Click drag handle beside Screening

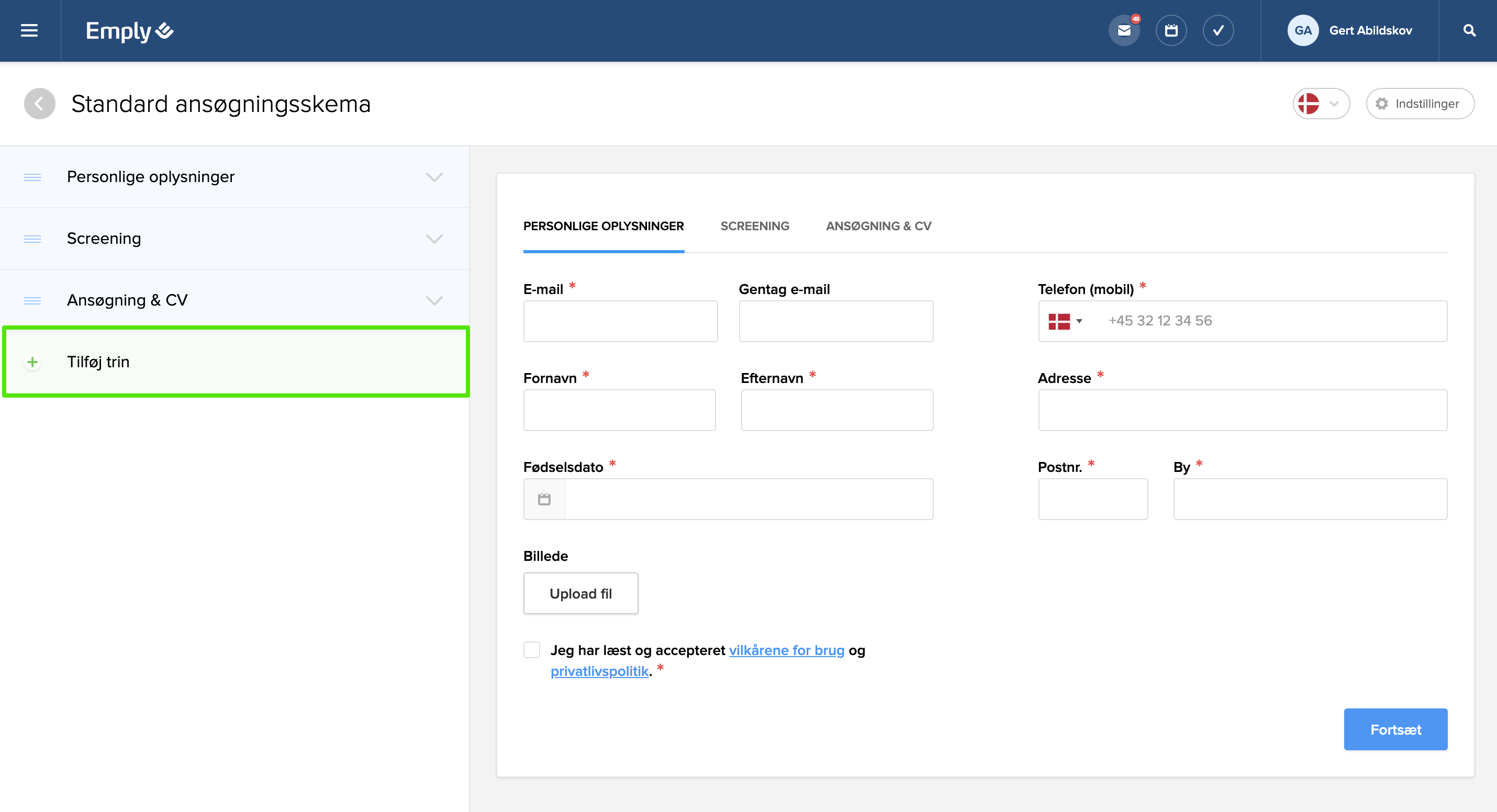click(x=32, y=239)
